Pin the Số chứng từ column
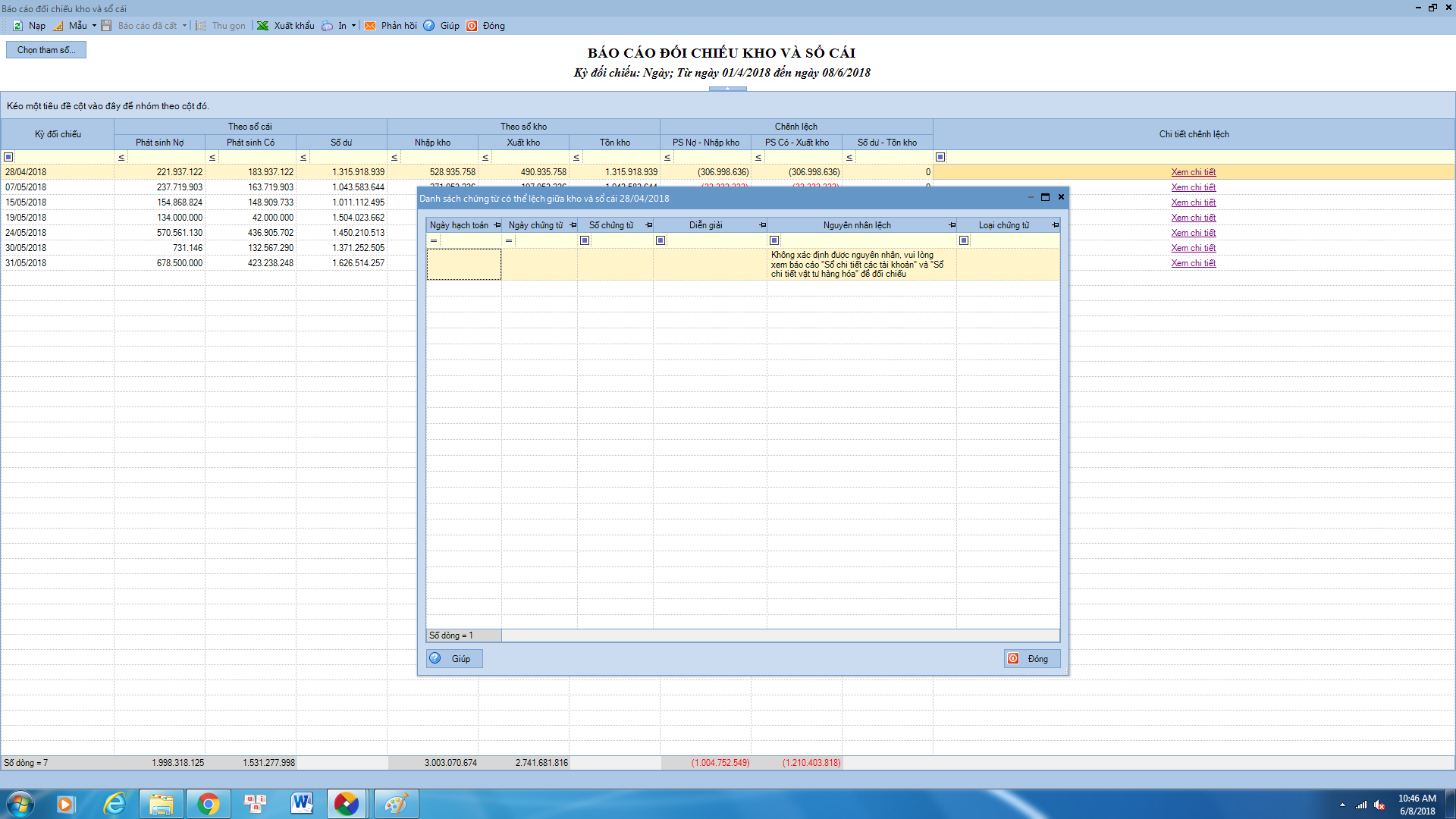The height and width of the screenshot is (819, 1456). (649, 225)
